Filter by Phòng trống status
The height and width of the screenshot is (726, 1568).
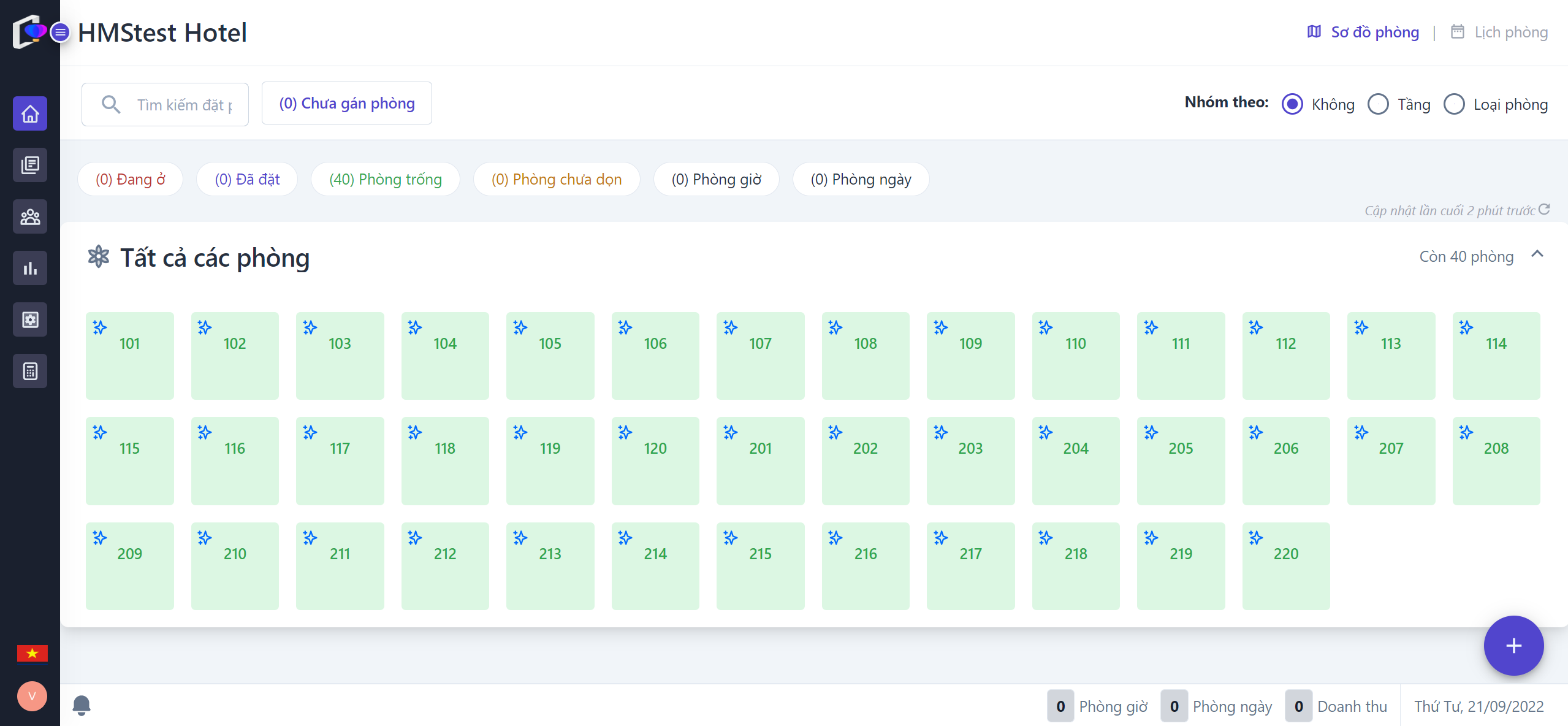[x=385, y=179]
